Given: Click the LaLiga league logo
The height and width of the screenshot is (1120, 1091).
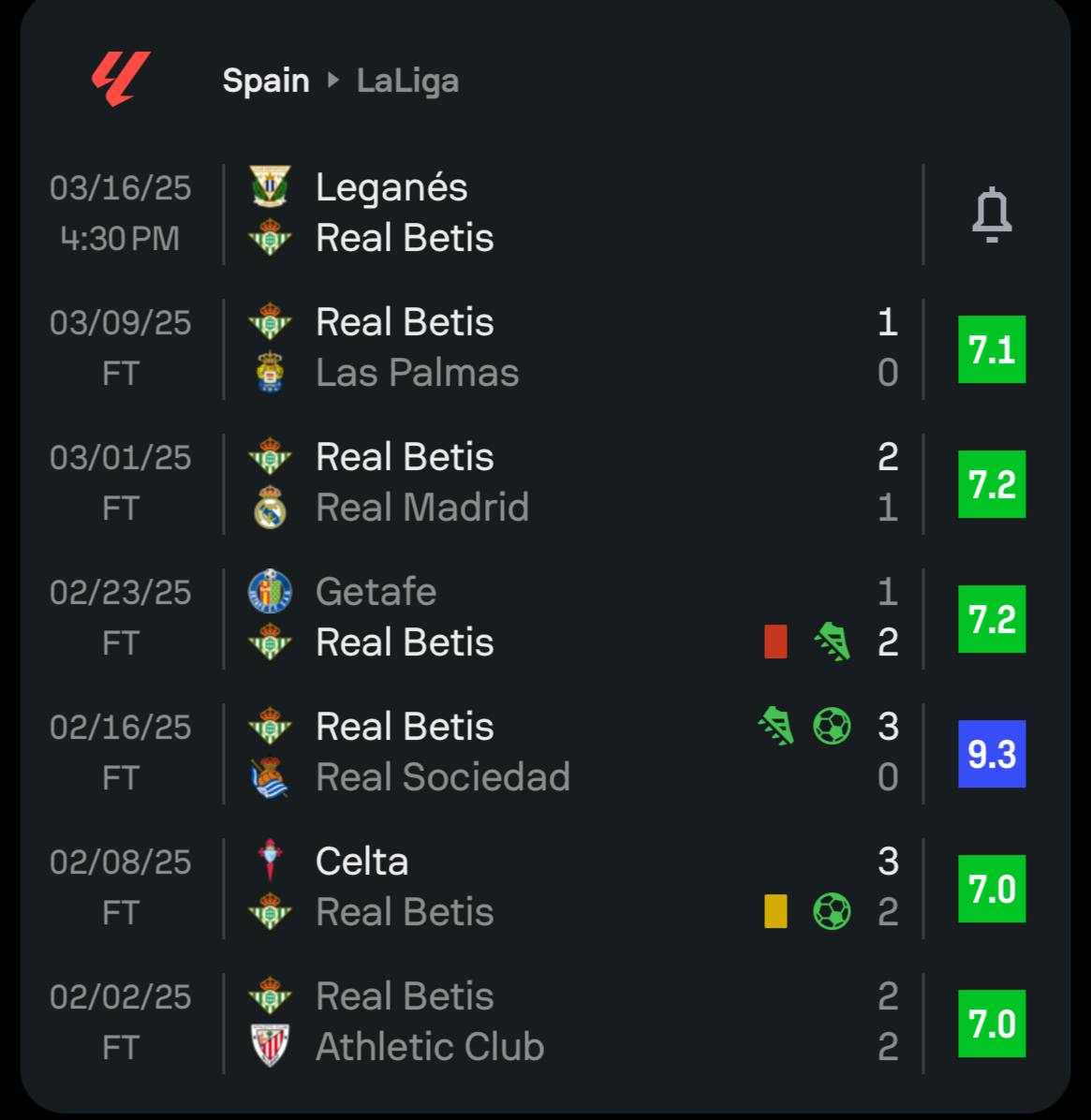Looking at the screenshot, I should 121,79.
